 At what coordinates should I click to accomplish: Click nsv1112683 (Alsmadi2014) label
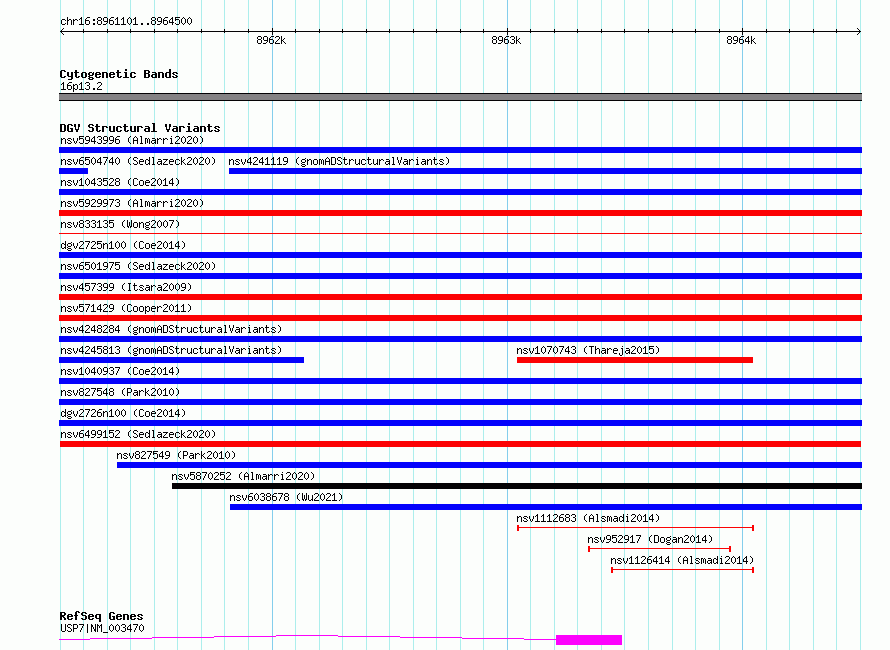tap(588, 518)
